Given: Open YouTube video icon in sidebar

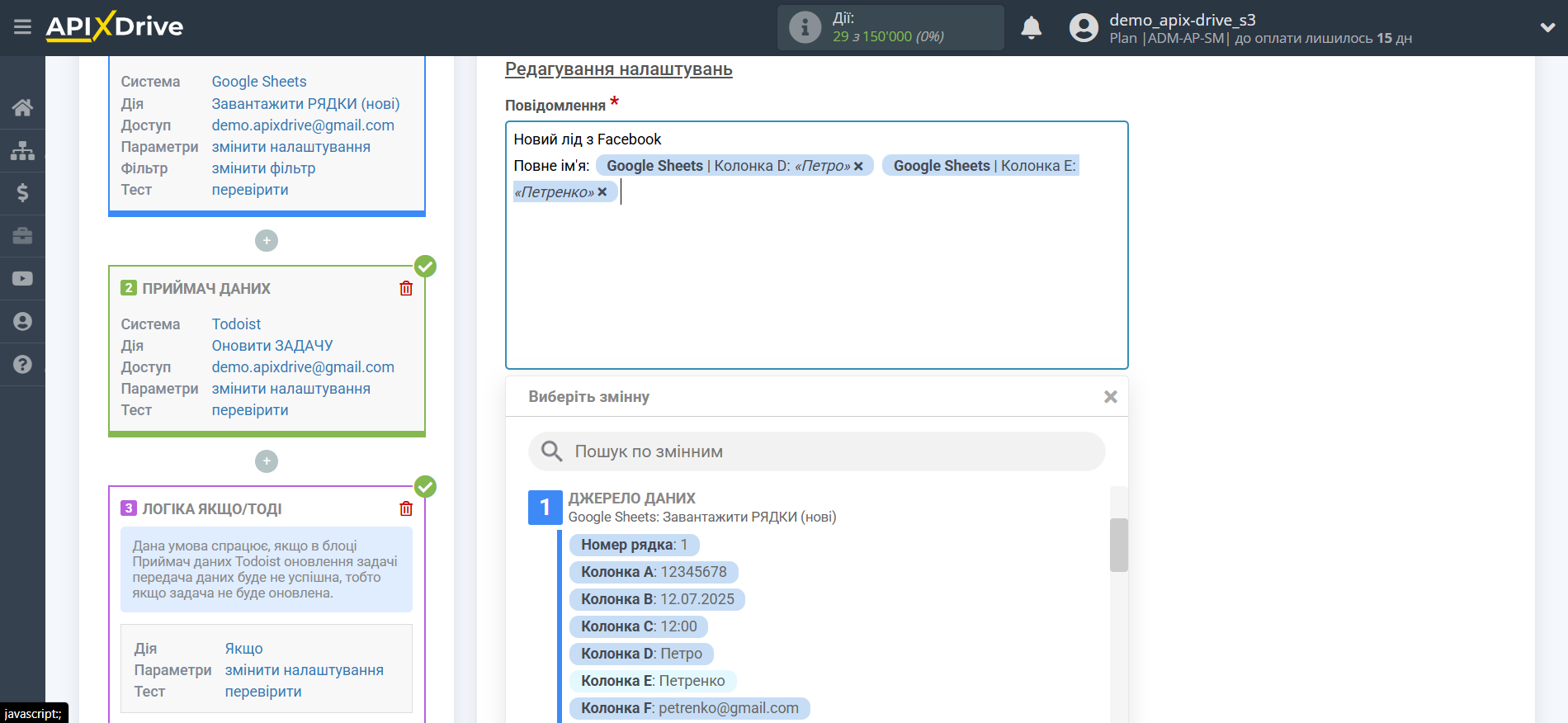Looking at the screenshot, I should pyautogui.click(x=22, y=279).
